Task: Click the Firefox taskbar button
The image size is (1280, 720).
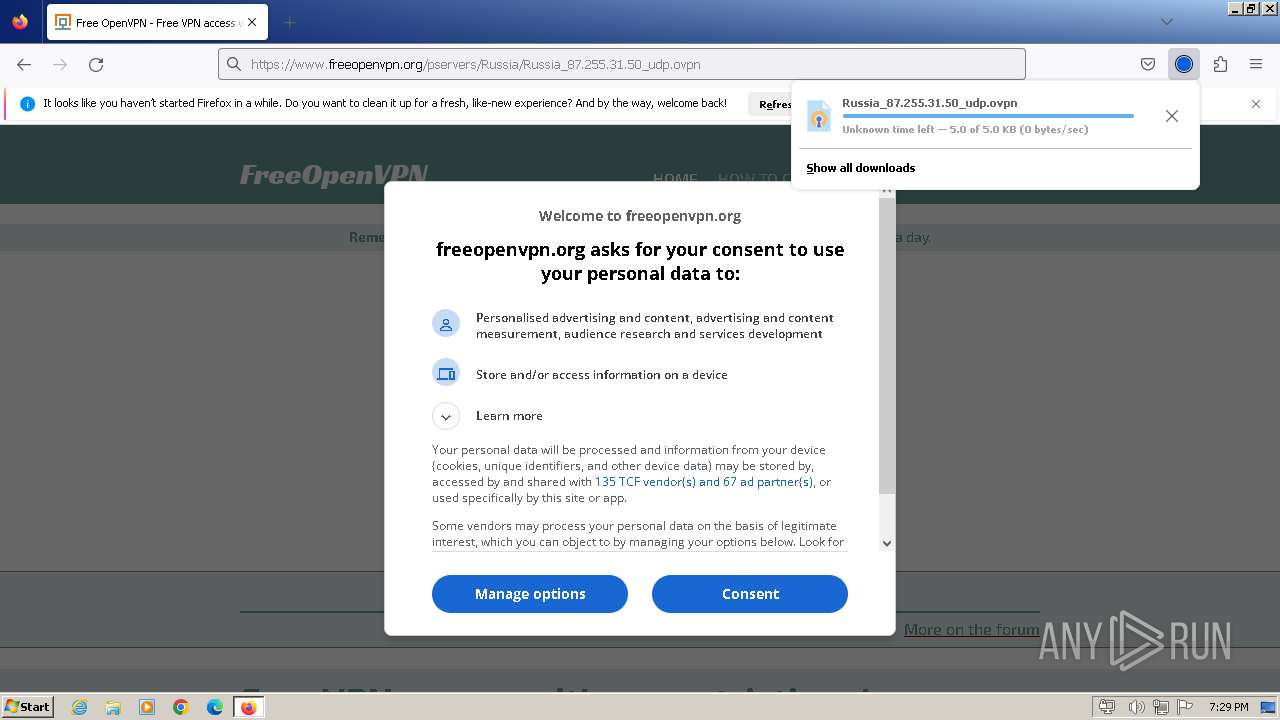Action: [249, 707]
